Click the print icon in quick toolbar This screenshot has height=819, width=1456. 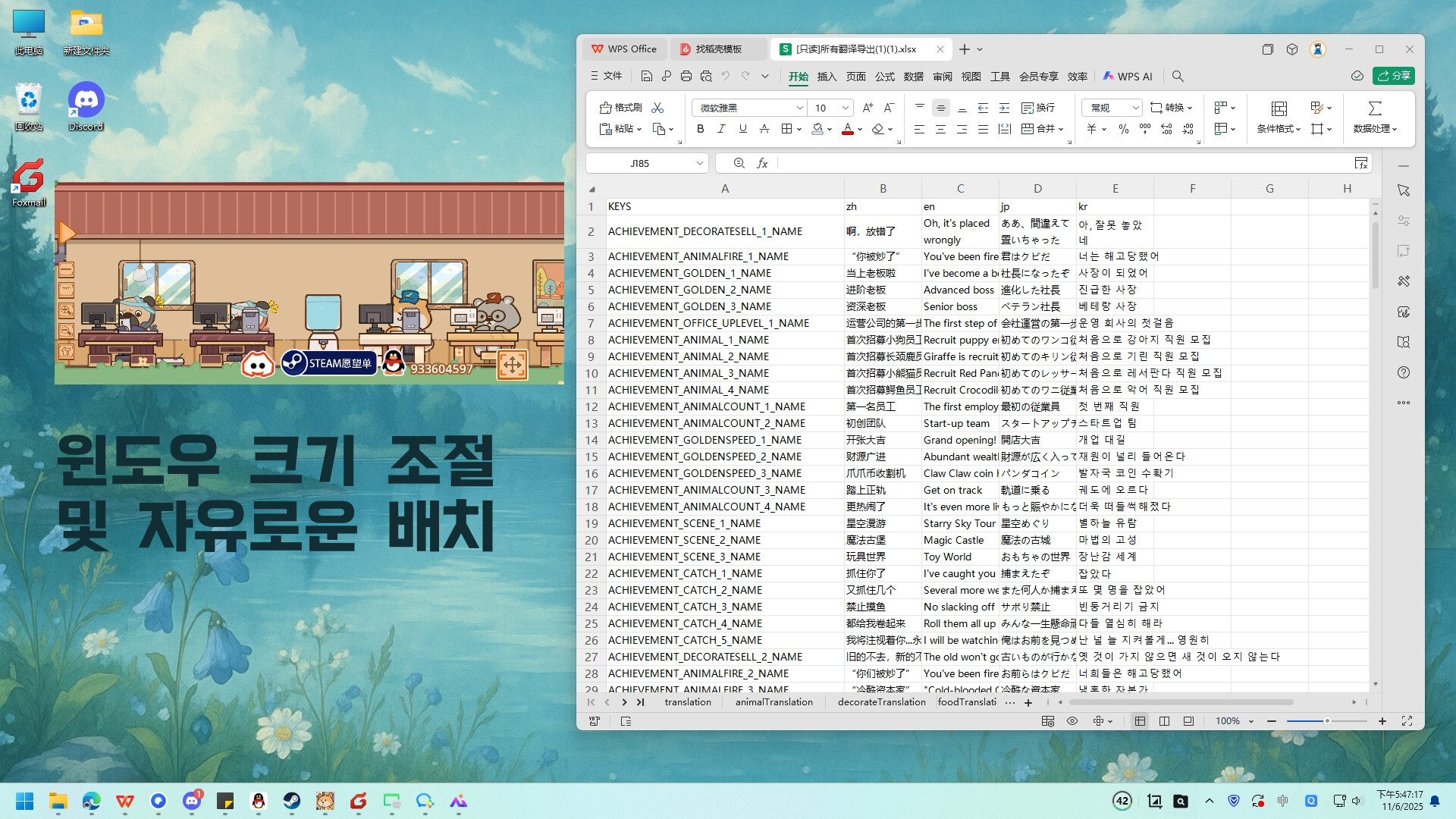pyautogui.click(x=686, y=76)
